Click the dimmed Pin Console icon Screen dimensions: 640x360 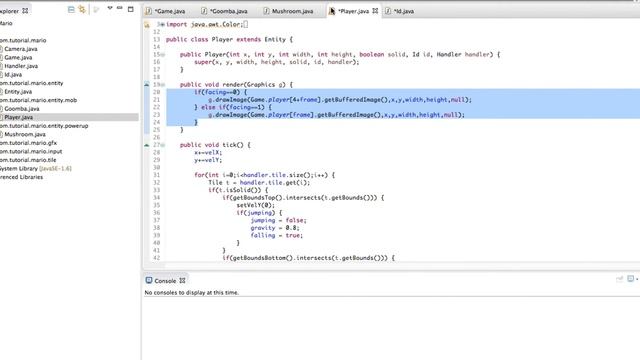(x=620, y=279)
